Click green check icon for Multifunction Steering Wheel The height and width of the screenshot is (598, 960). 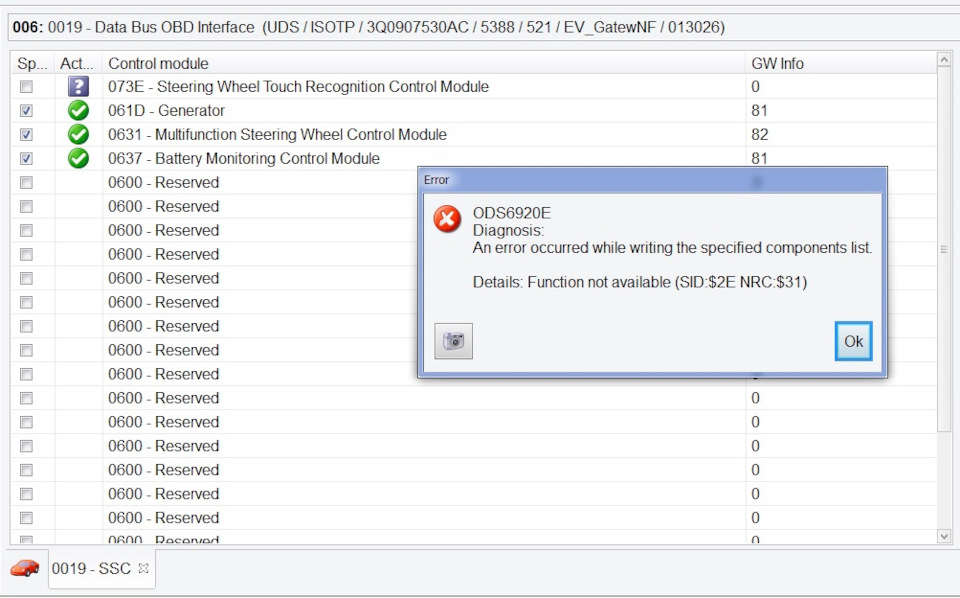(x=78, y=134)
